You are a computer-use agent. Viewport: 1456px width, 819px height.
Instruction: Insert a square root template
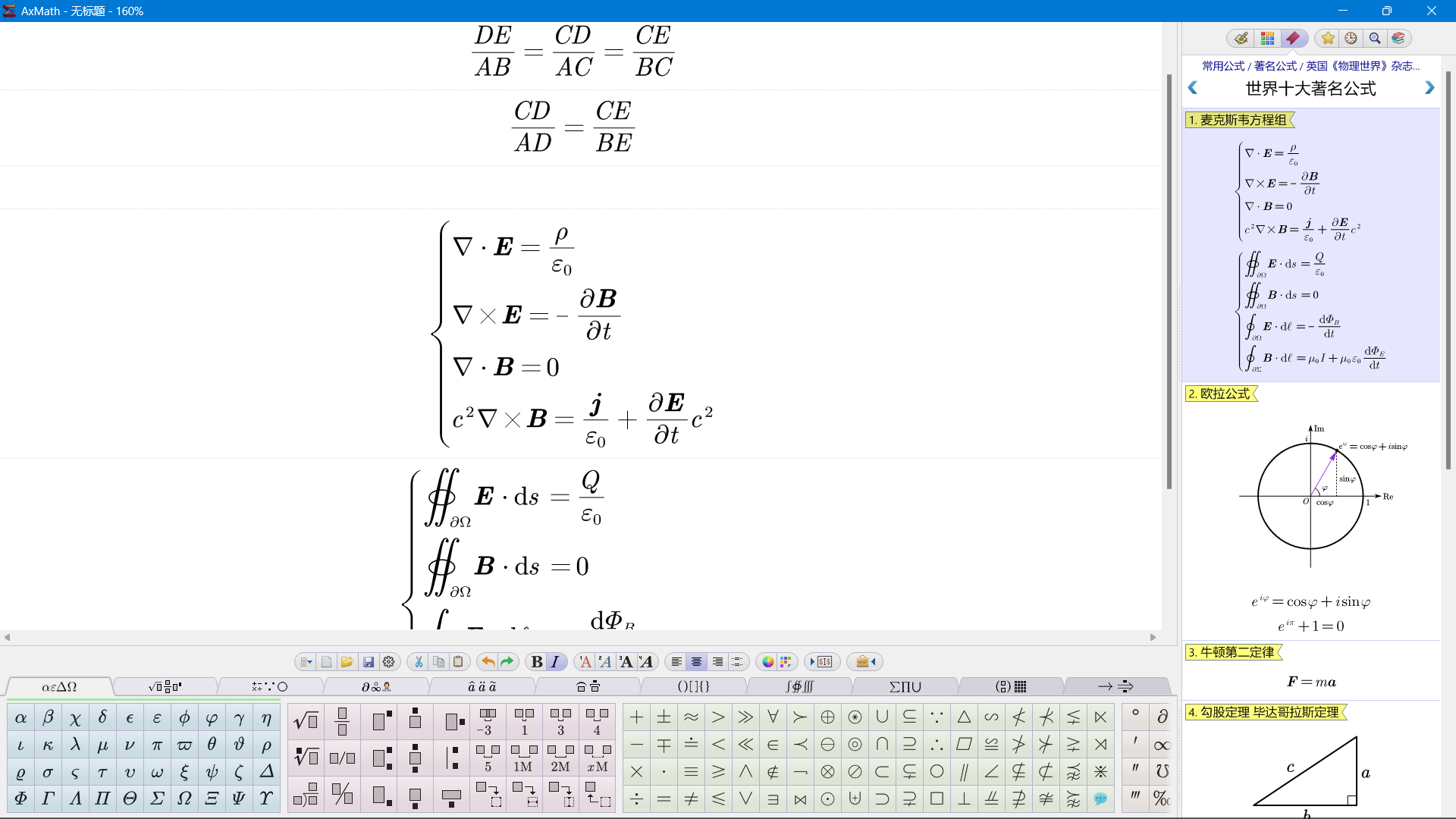tap(306, 720)
